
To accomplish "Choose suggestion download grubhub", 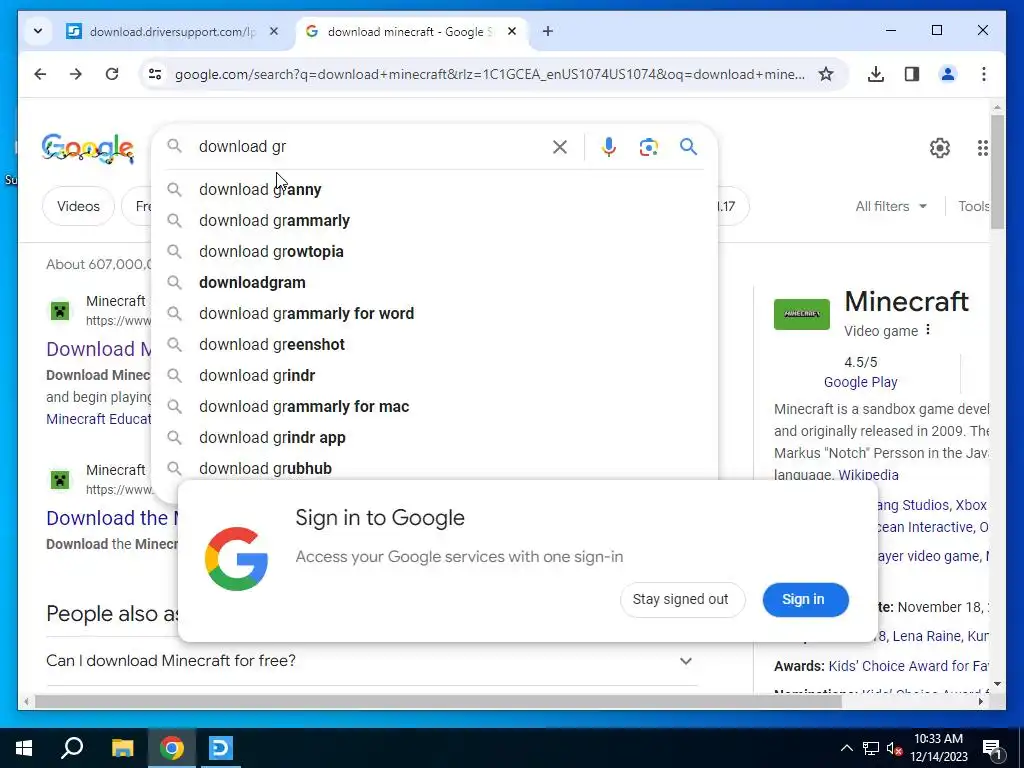I will coord(434,468).
